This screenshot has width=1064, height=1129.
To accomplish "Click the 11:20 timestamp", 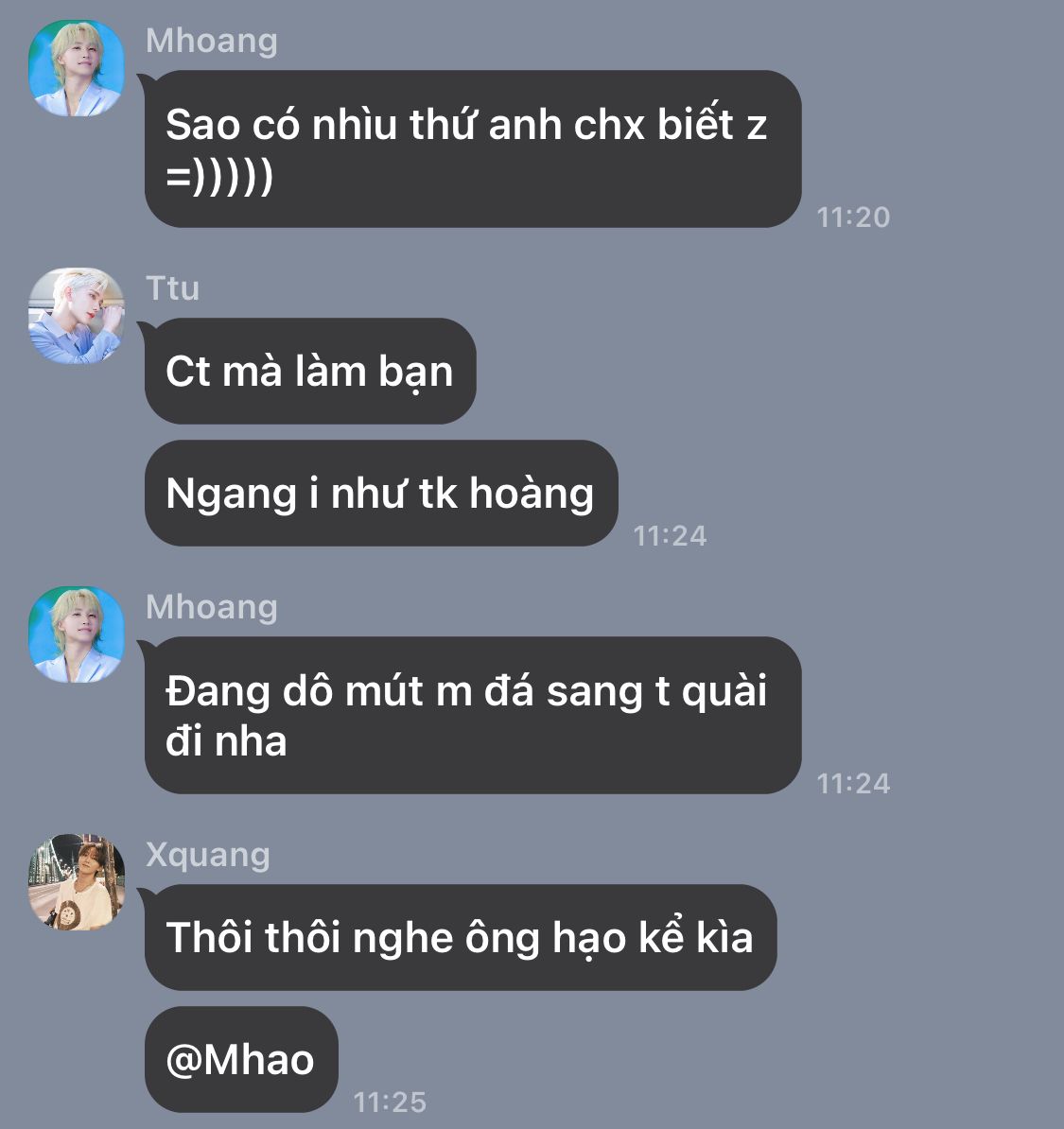I will (854, 217).
